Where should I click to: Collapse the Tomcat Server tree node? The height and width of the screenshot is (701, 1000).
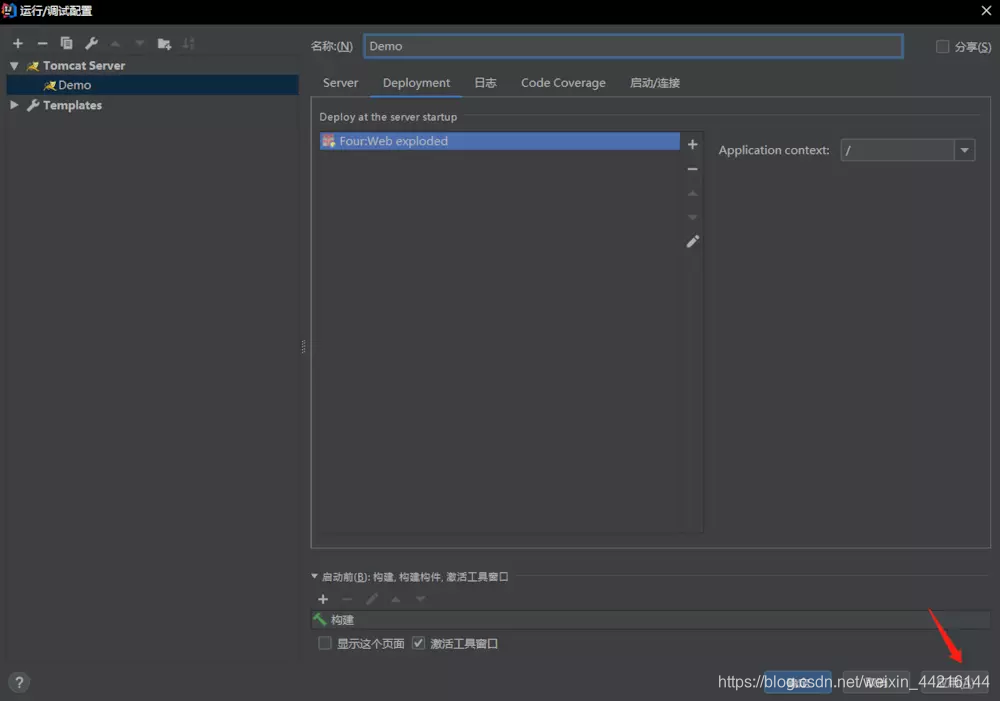click(14, 66)
